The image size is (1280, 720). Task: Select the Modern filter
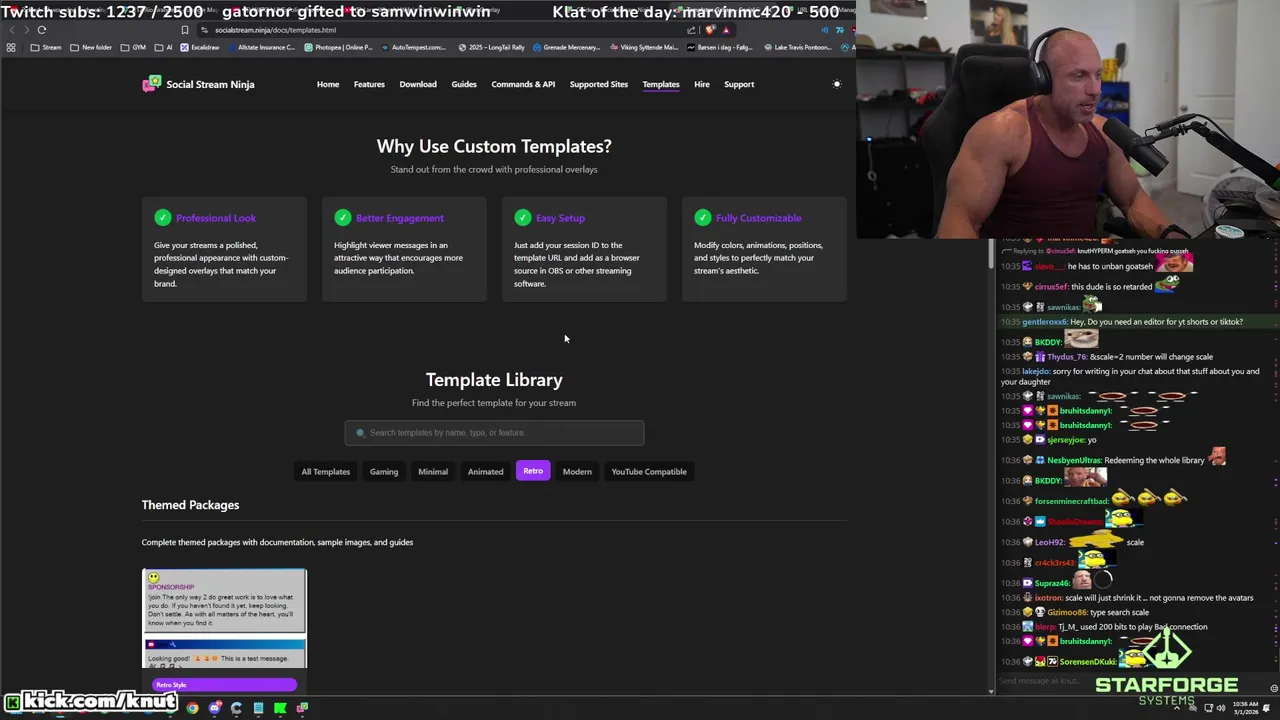[x=577, y=471]
